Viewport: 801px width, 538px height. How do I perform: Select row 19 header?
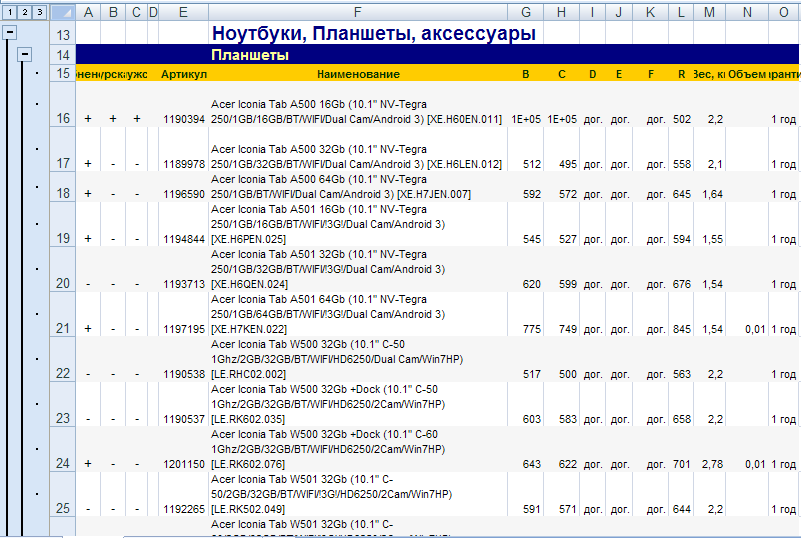[62, 224]
